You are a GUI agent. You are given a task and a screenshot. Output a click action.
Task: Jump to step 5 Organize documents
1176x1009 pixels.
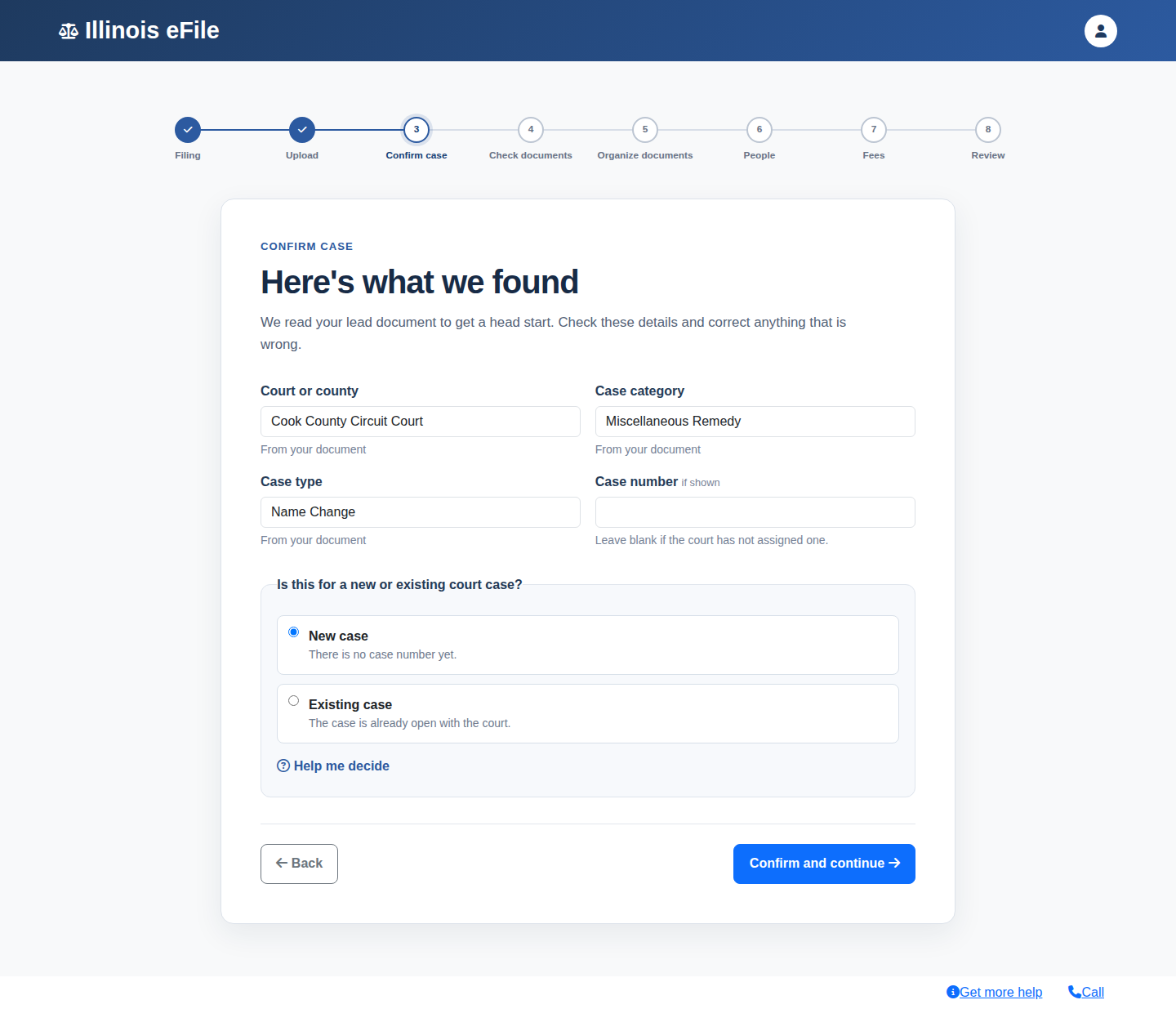[645, 129]
